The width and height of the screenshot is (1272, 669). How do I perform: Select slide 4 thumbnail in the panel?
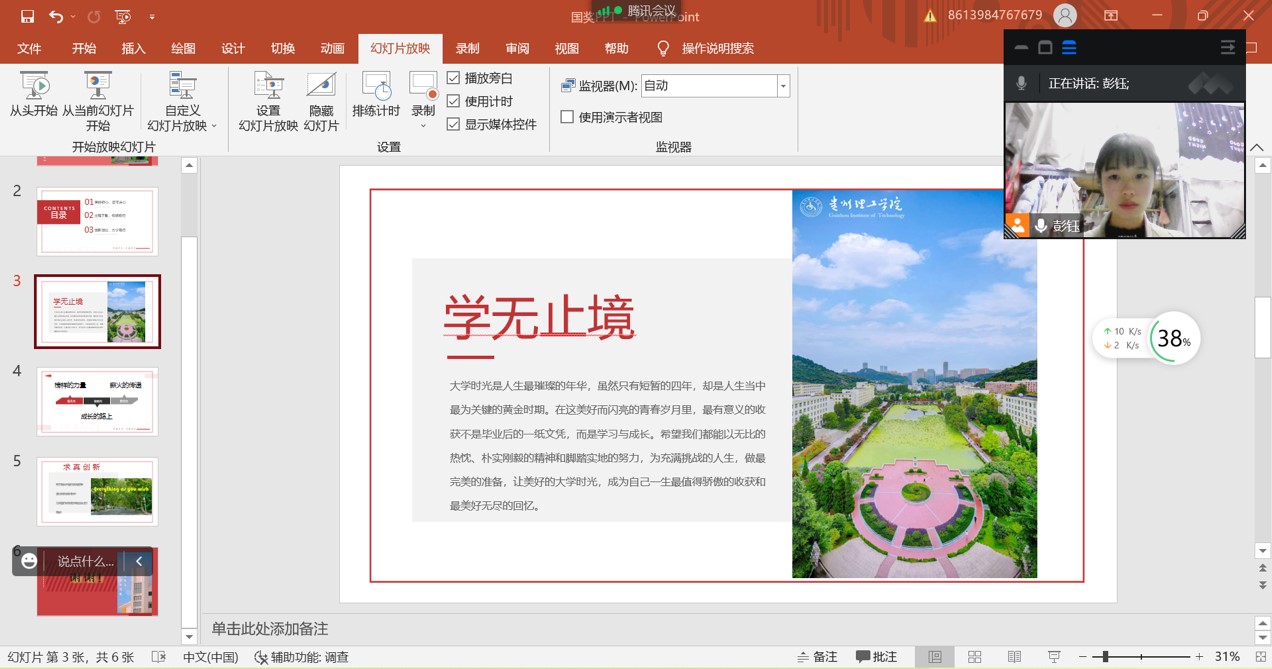coord(97,401)
